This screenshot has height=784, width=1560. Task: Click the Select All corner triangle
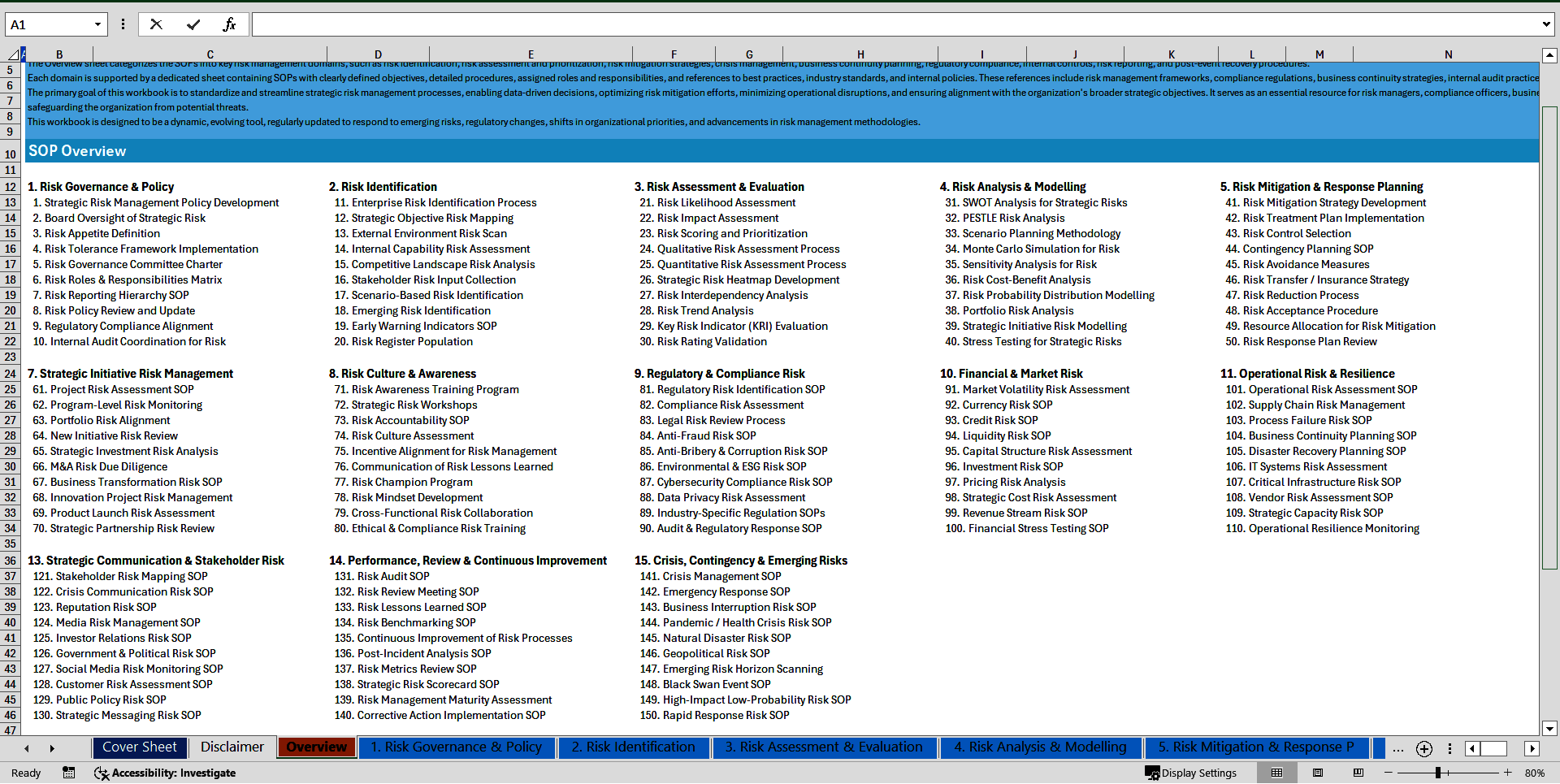13,55
